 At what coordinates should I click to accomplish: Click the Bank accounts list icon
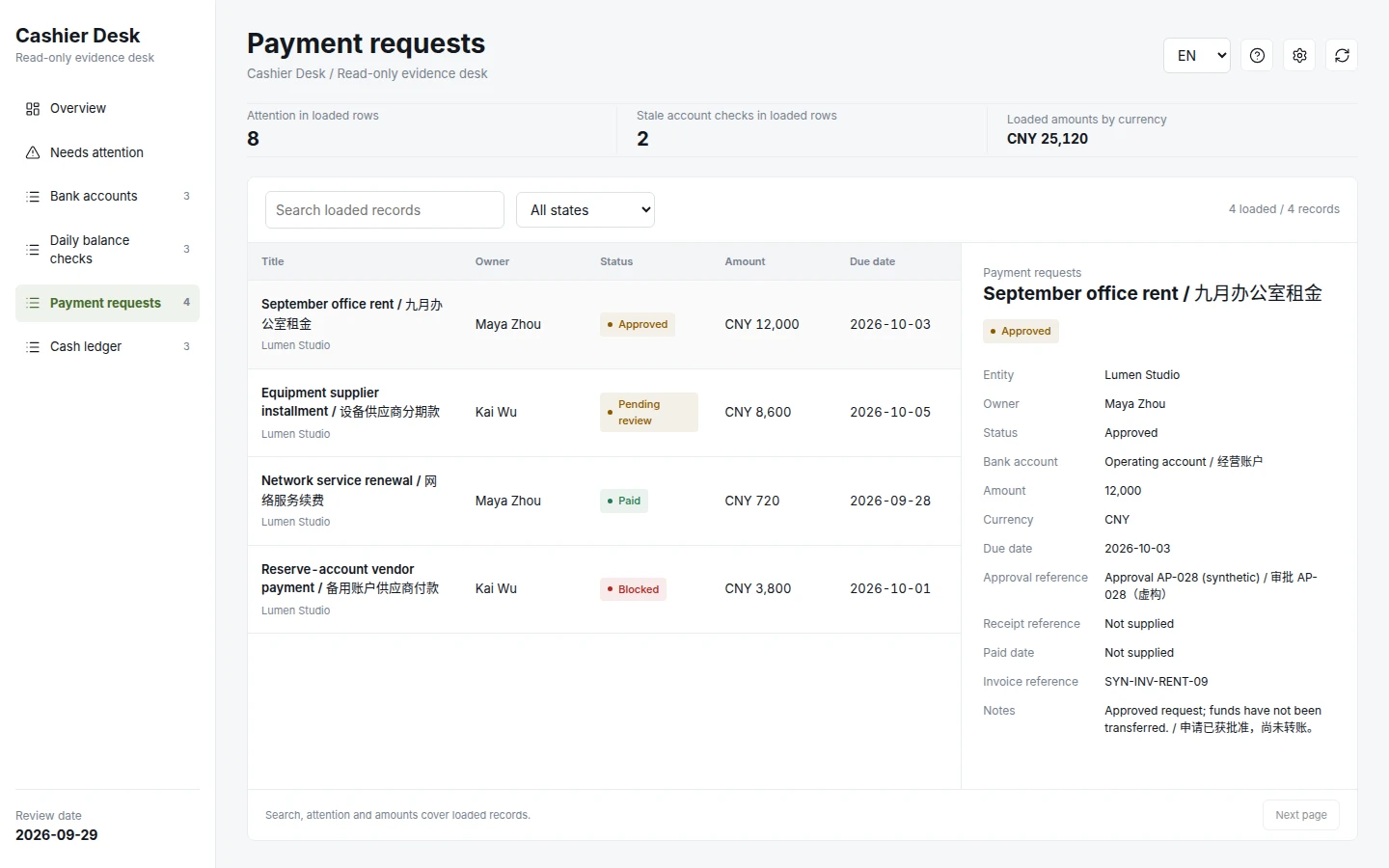[x=33, y=197]
